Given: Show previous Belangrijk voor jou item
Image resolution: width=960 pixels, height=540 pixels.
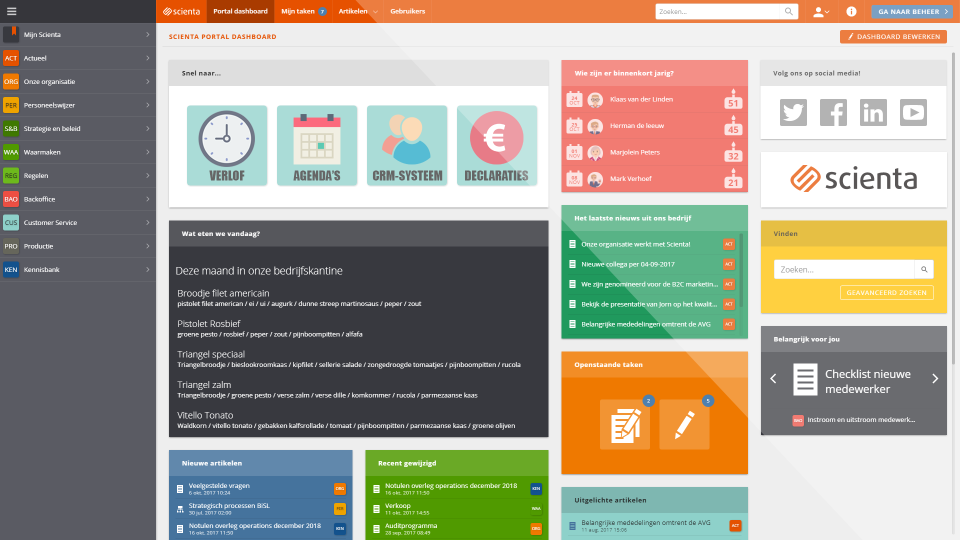Looking at the screenshot, I should click(x=773, y=379).
